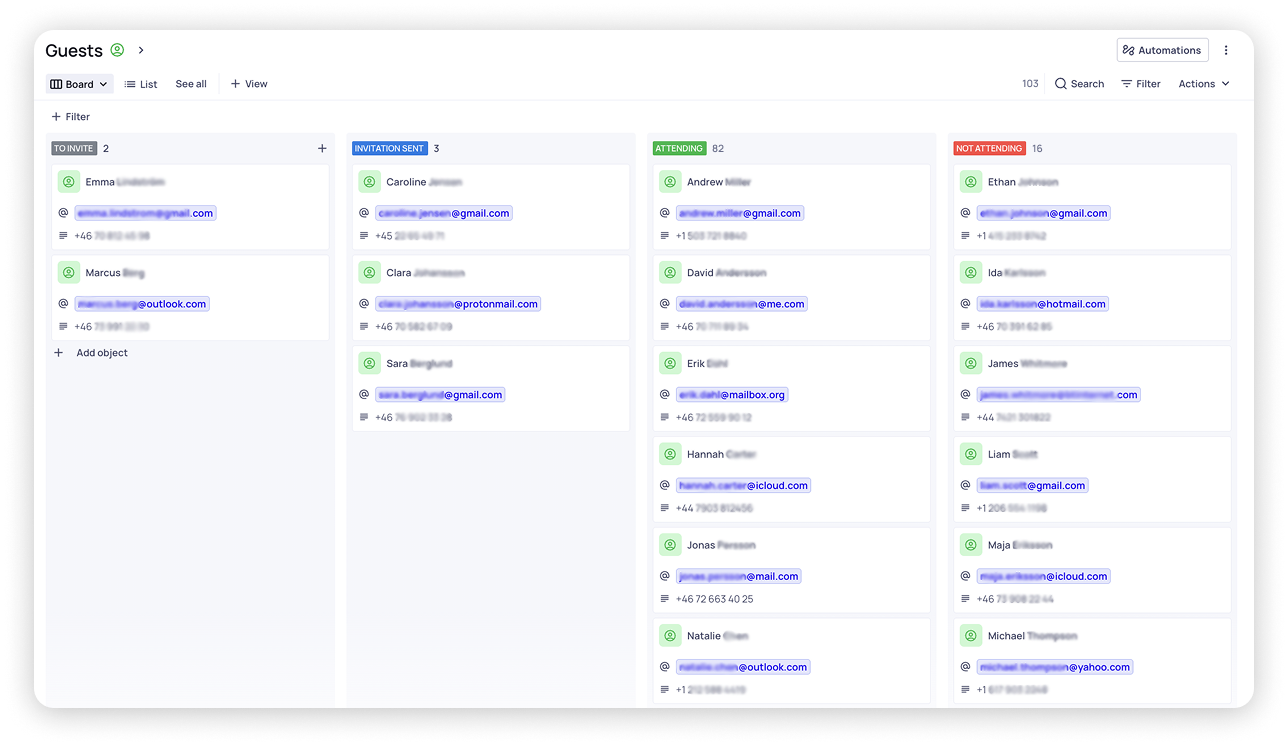The width and height of the screenshot is (1288, 746).
Task: Open Marcus's outlook.com email link
Action: coord(142,304)
